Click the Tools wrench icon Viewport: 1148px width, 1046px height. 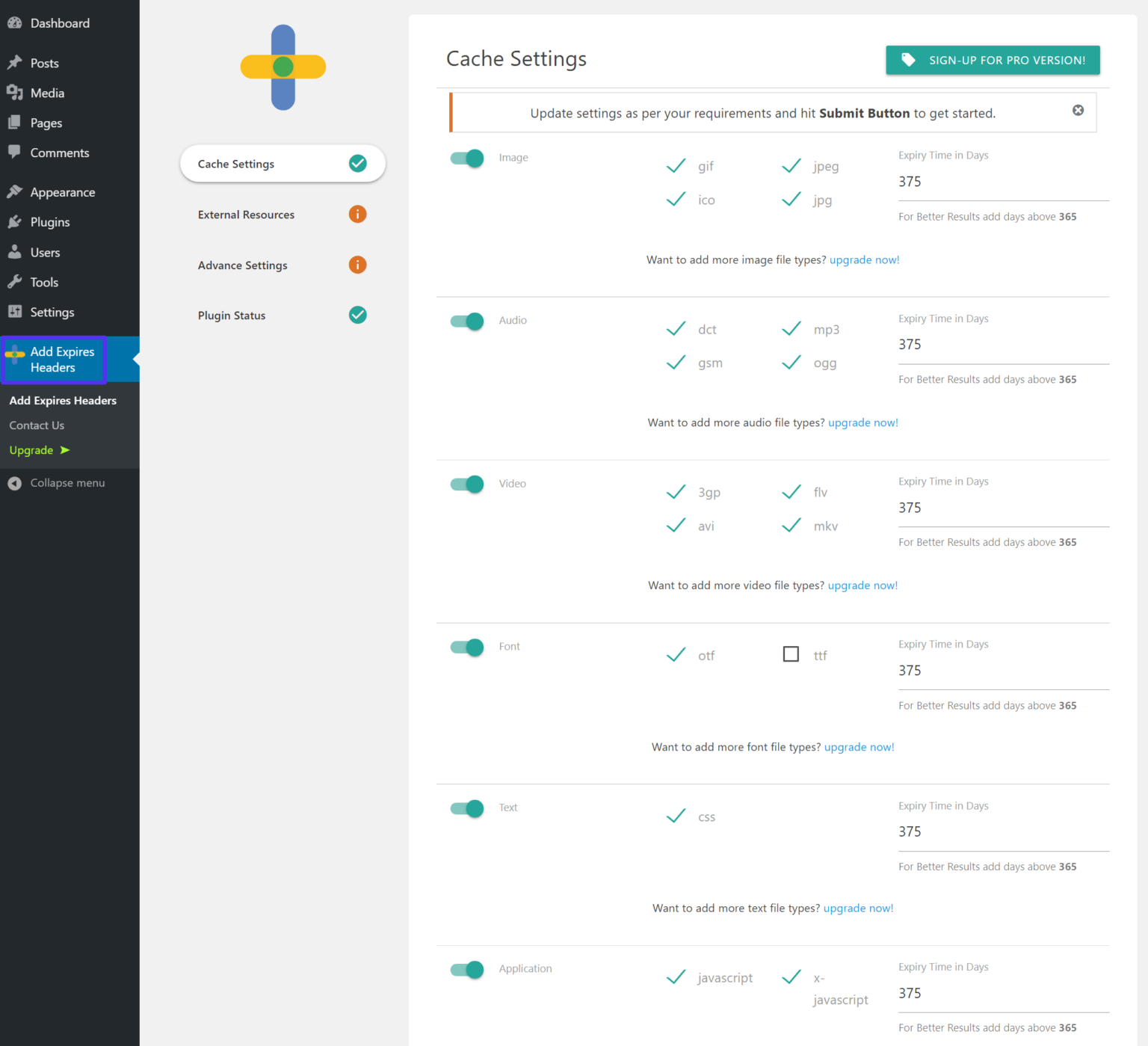tap(14, 282)
